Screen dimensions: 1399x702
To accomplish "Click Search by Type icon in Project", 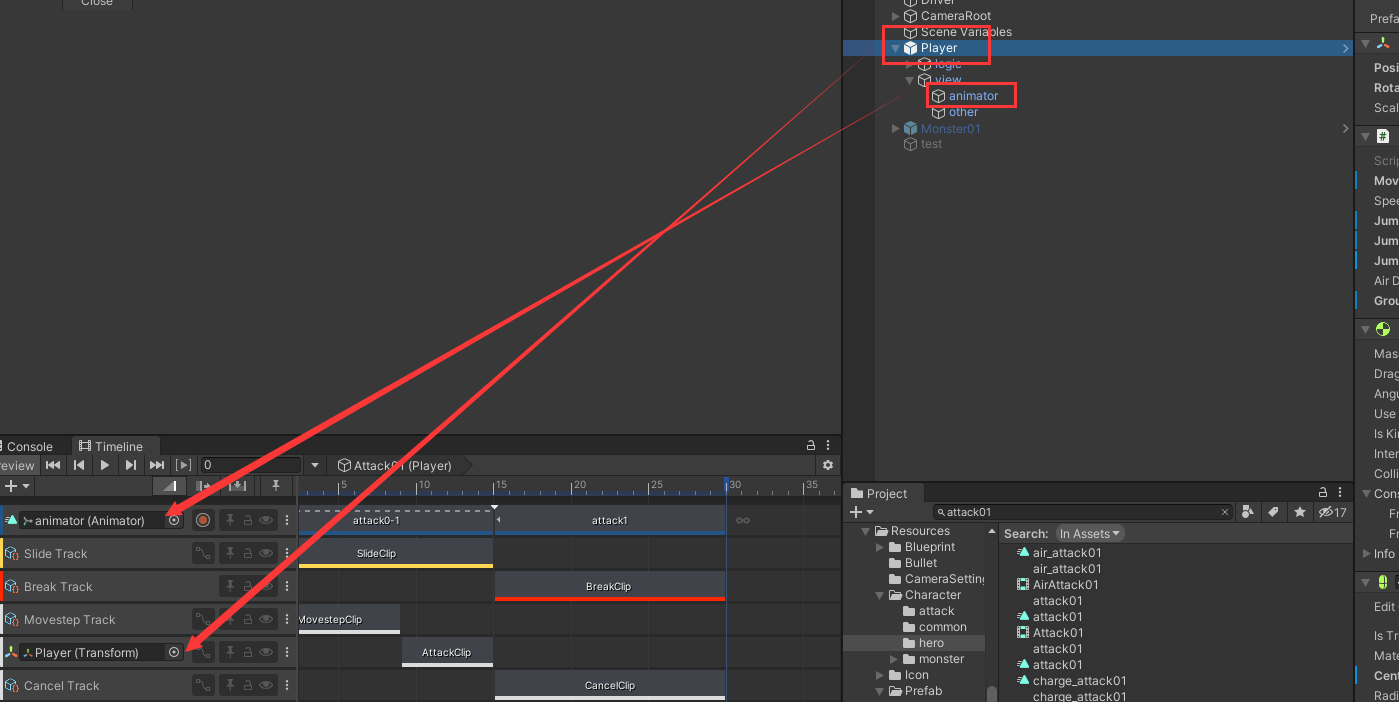I will (x=1247, y=512).
